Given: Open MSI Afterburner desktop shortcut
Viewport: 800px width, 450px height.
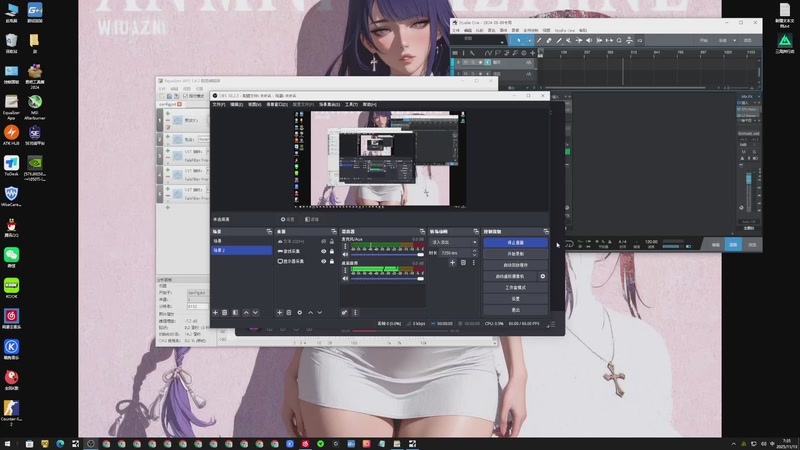Looking at the screenshot, I should tap(35, 107).
